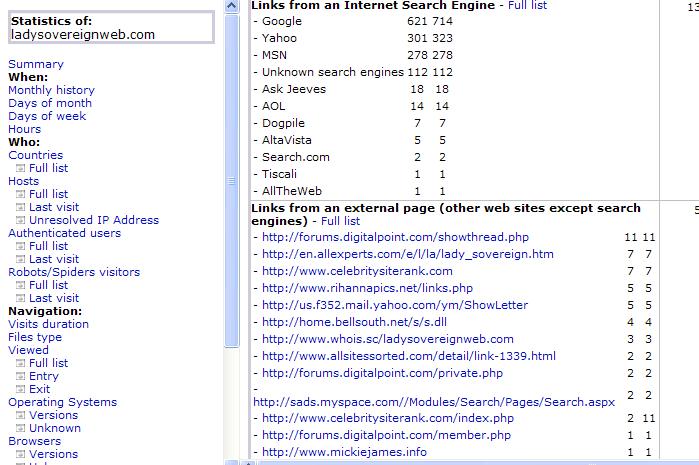Open forums.digitalpoint.com member.php link
This screenshot has width=699, height=465.
(387, 435)
